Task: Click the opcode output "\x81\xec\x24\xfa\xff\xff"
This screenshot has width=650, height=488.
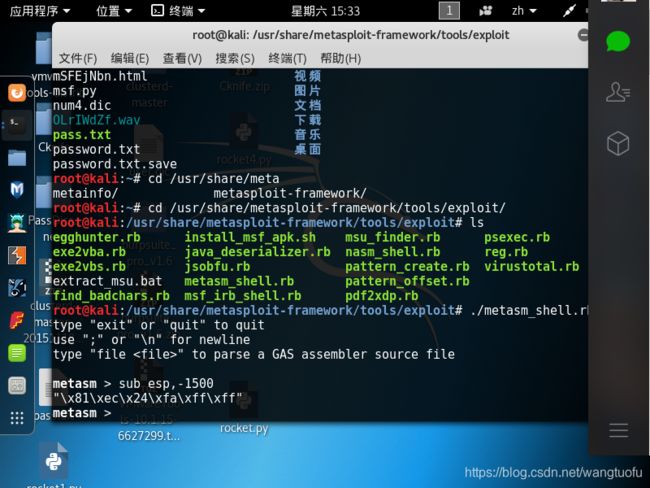Action: click(x=148, y=398)
